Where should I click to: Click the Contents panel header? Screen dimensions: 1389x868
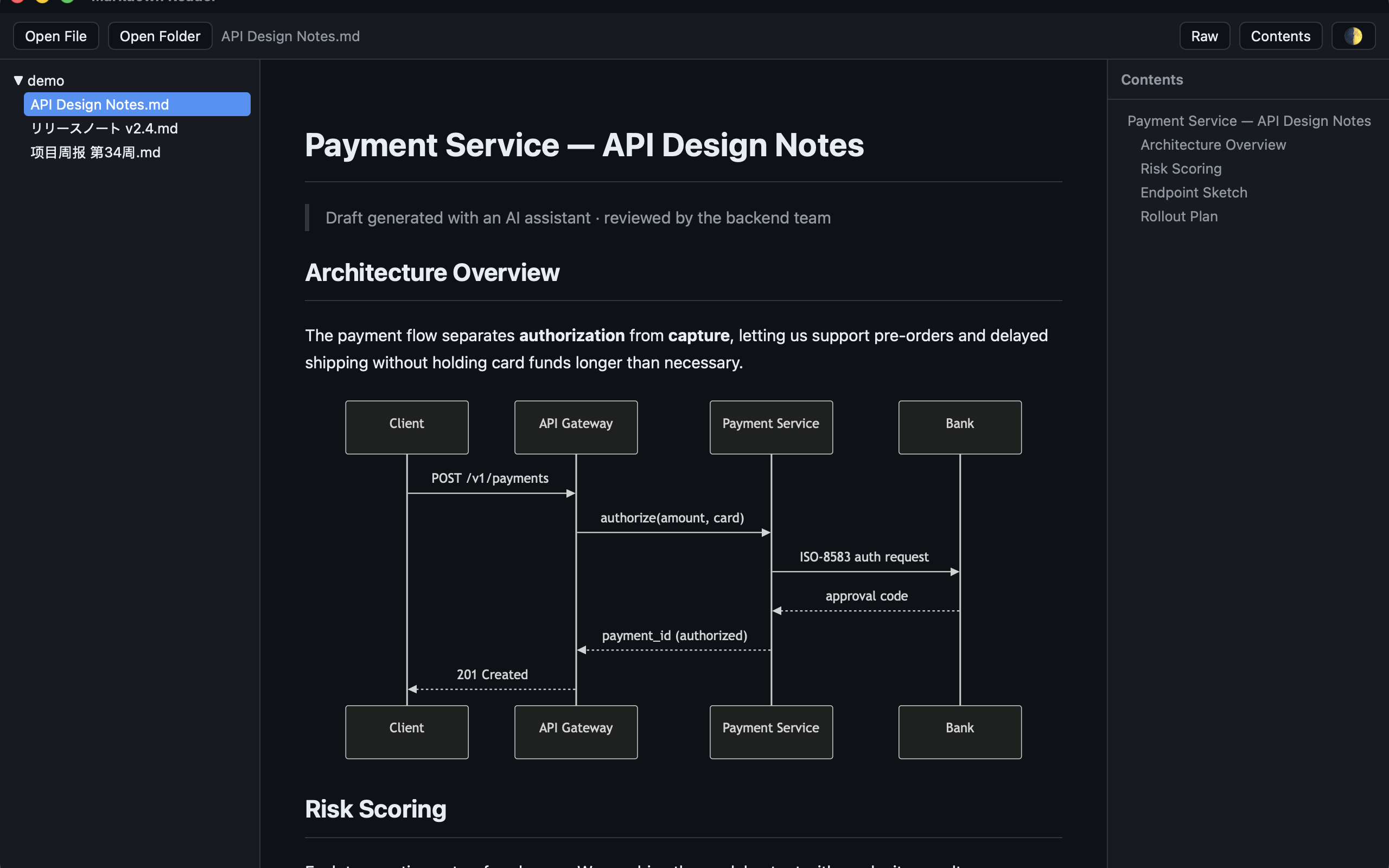[x=1152, y=80]
